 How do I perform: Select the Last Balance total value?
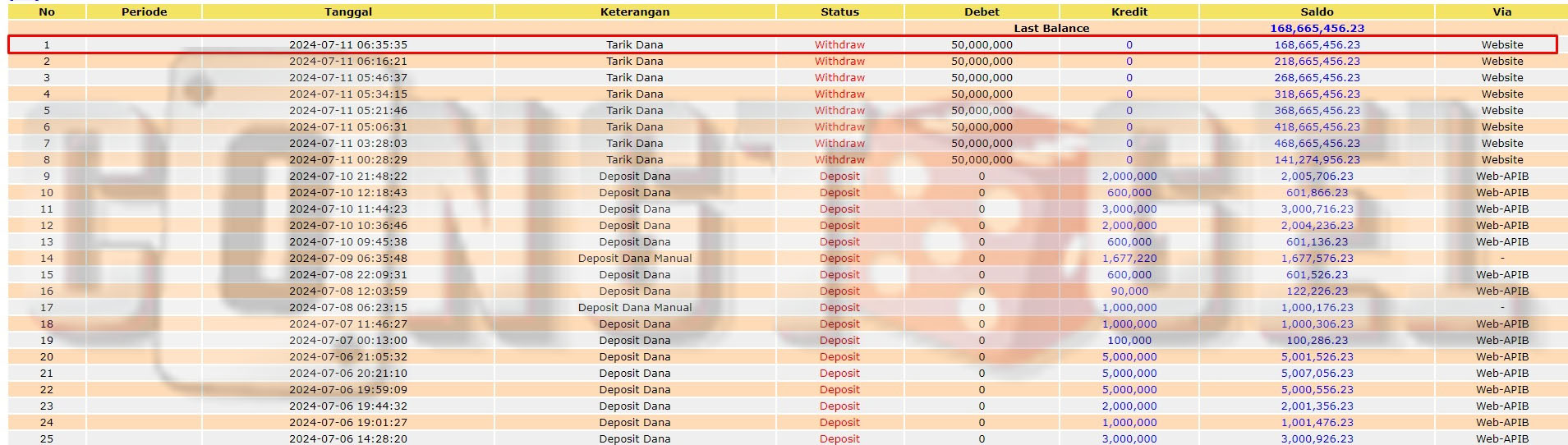pyautogui.click(x=1317, y=28)
